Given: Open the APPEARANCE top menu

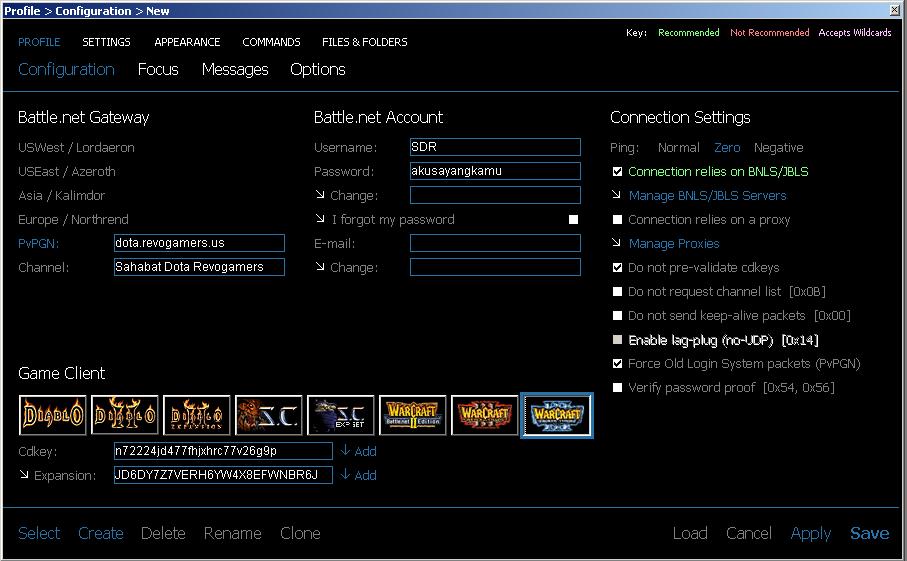Looking at the screenshot, I should (187, 42).
